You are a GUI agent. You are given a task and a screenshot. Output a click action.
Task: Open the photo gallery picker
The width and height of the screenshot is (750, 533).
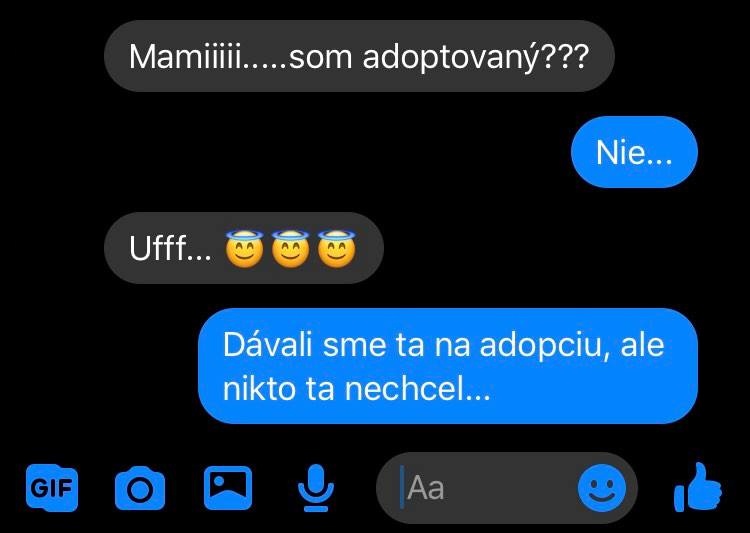coord(228,488)
